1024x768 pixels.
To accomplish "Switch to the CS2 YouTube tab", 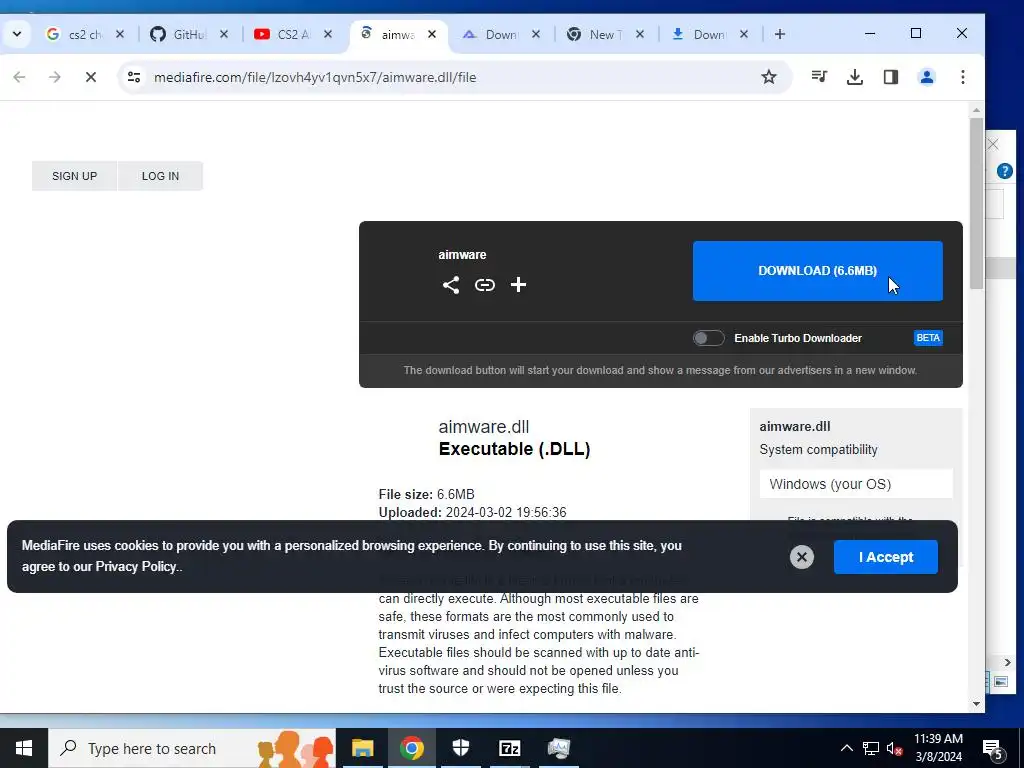I will click(x=294, y=34).
